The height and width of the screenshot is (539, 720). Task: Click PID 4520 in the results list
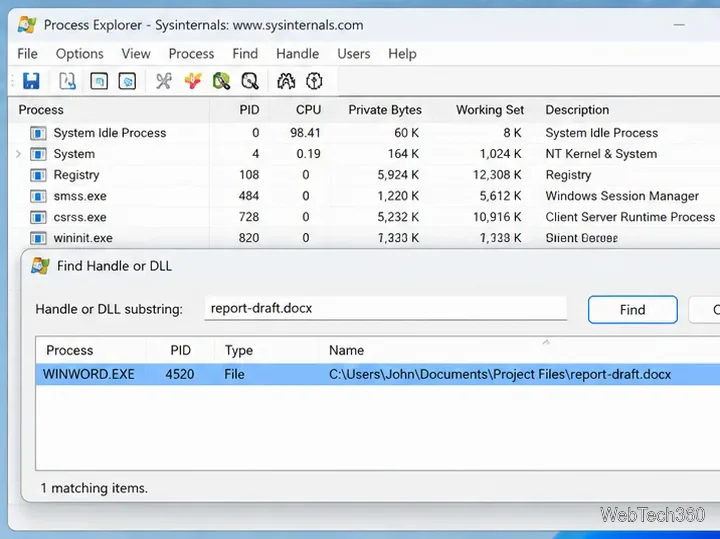coord(180,374)
